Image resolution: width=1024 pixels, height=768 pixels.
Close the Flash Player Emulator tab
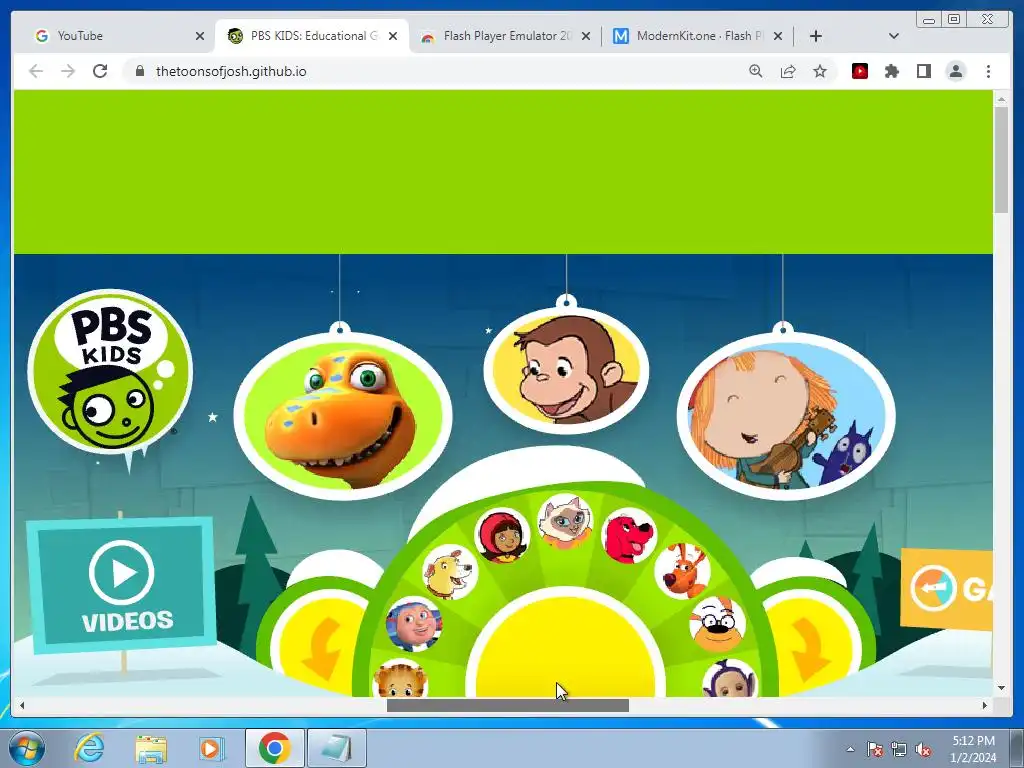[586, 36]
